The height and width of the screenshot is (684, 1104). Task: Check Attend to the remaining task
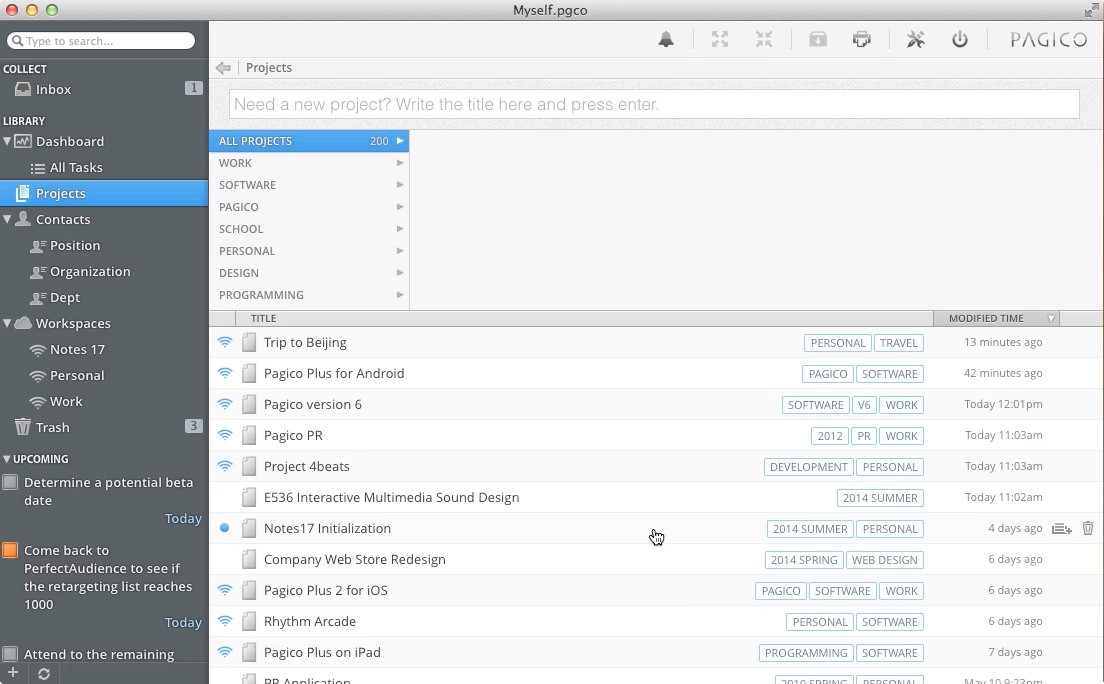[10, 654]
